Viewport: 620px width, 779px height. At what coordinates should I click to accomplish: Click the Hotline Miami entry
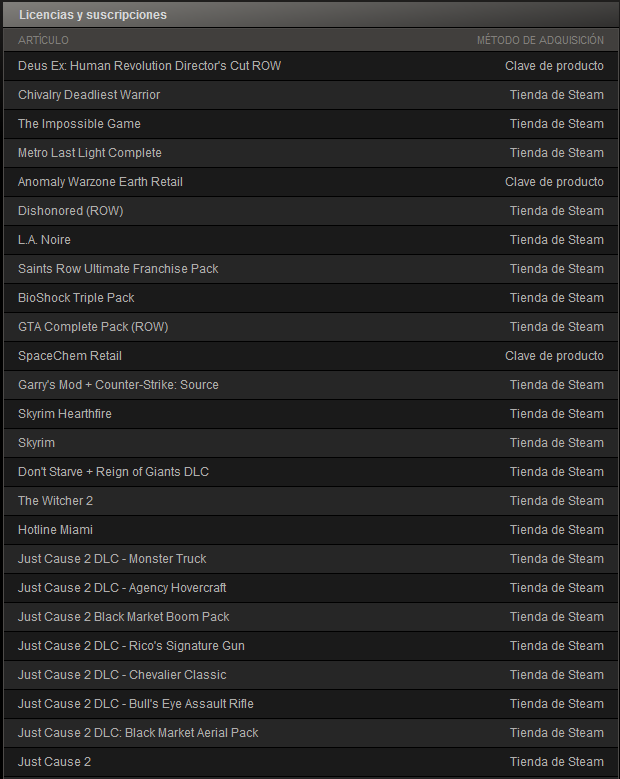310,530
